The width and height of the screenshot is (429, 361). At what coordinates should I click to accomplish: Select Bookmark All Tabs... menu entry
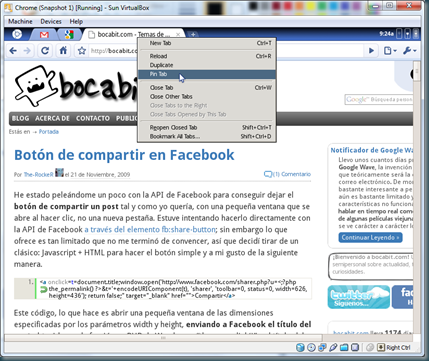point(207,137)
